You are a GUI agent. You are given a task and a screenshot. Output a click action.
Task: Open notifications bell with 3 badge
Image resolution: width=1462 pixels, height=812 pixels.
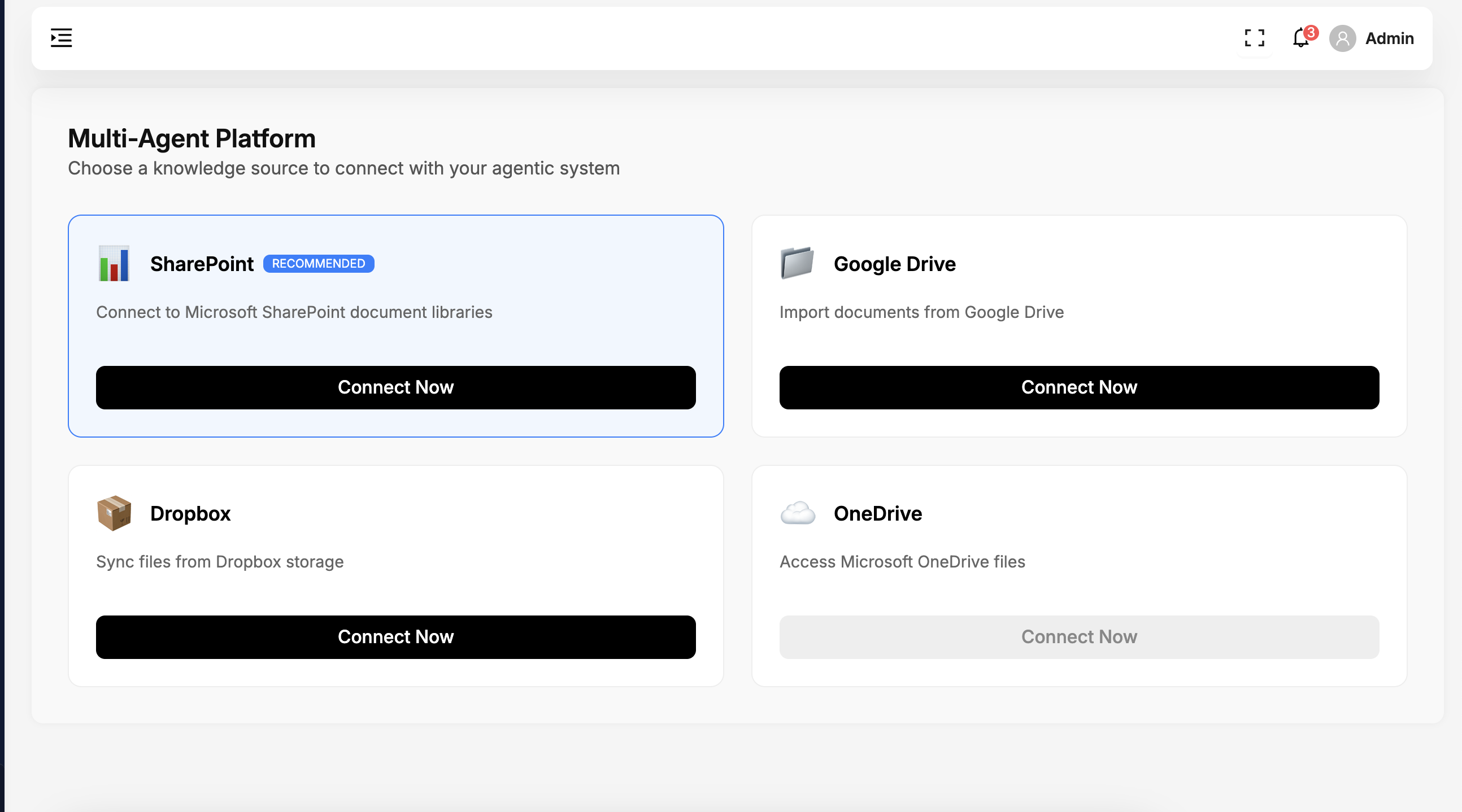[x=1300, y=38]
